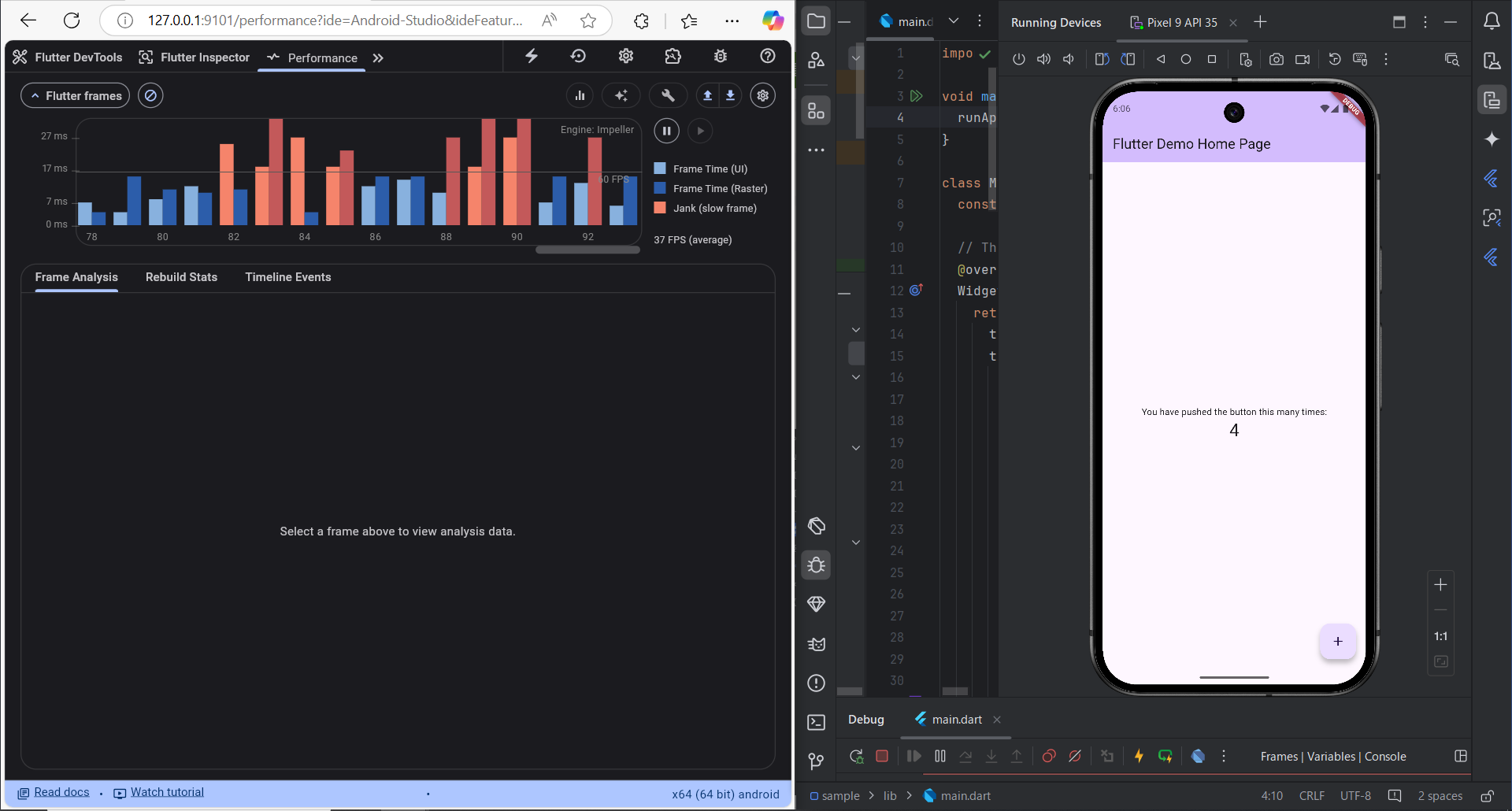Click the bug report icon in DevTools
1512x811 pixels.
pos(721,56)
